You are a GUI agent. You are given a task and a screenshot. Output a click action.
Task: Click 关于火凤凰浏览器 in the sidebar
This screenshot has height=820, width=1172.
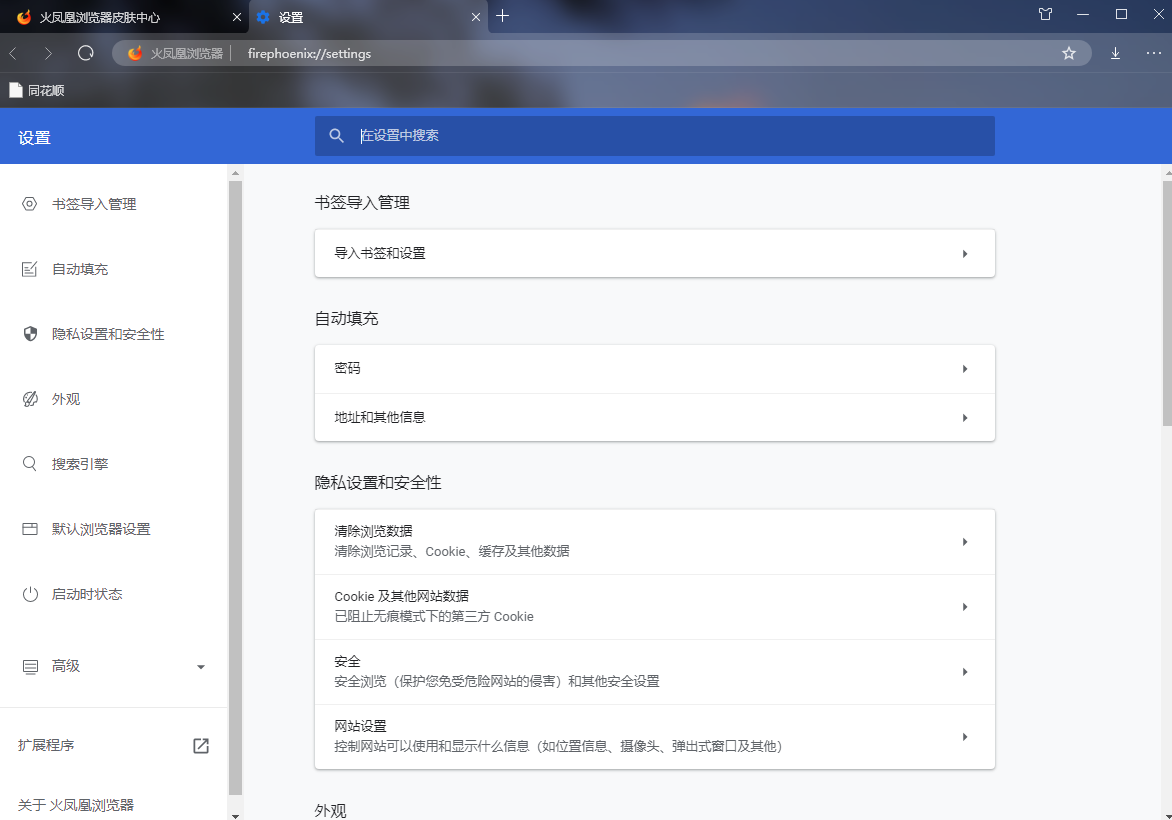tap(75, 804)
